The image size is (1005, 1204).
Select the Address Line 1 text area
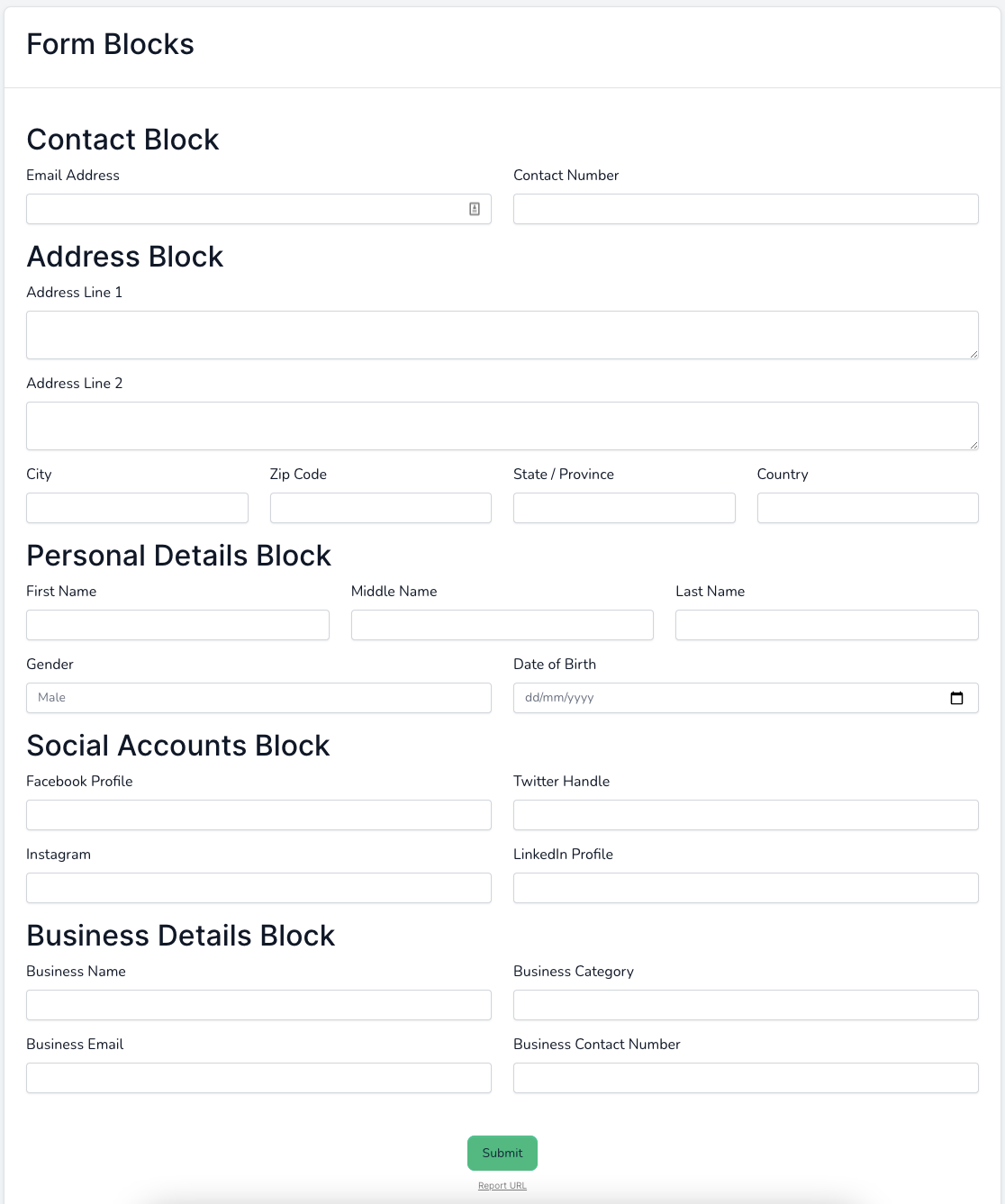click(x=502, y=335)
